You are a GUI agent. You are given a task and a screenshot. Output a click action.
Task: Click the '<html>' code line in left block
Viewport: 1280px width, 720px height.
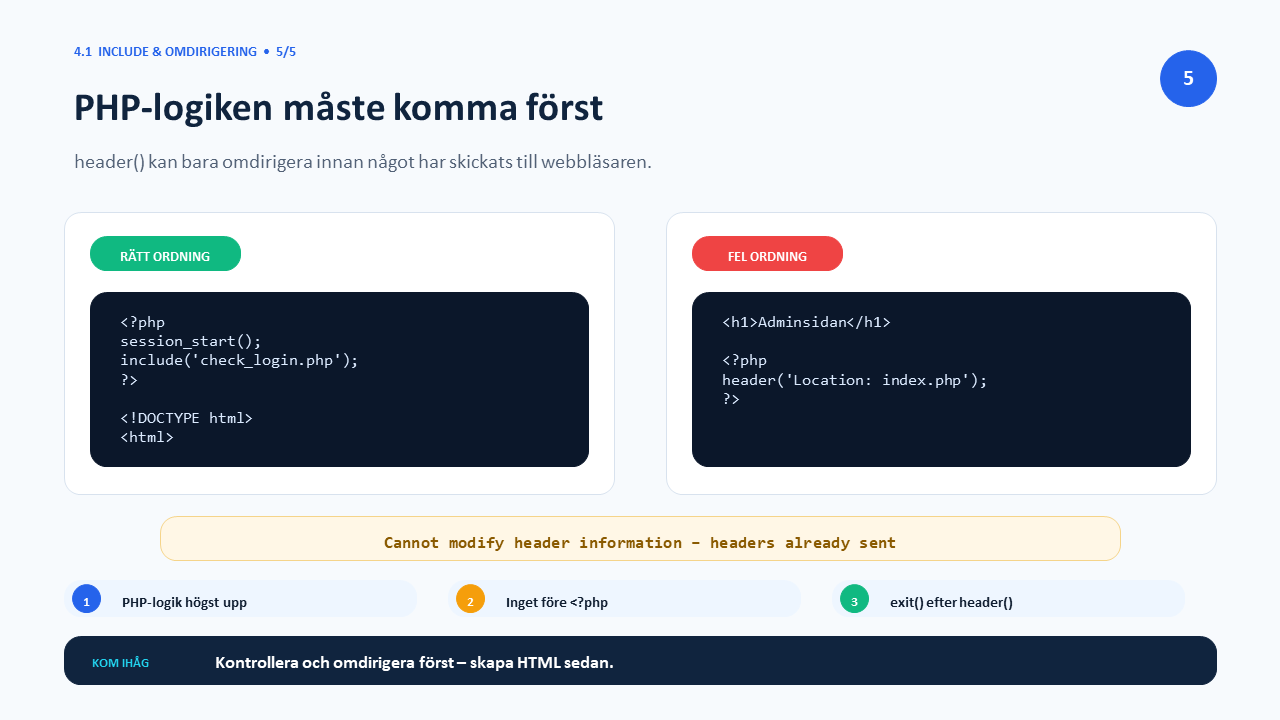coord(147,437)
